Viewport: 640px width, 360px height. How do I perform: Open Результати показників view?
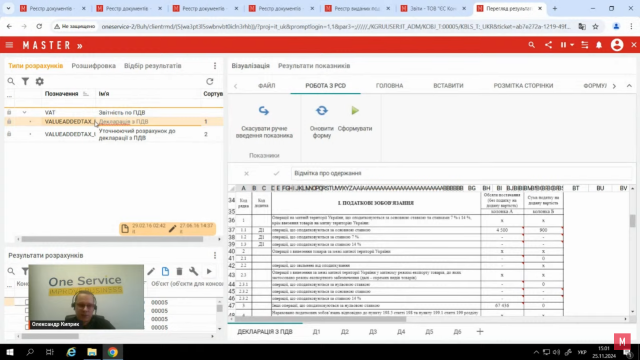(314, 66)
